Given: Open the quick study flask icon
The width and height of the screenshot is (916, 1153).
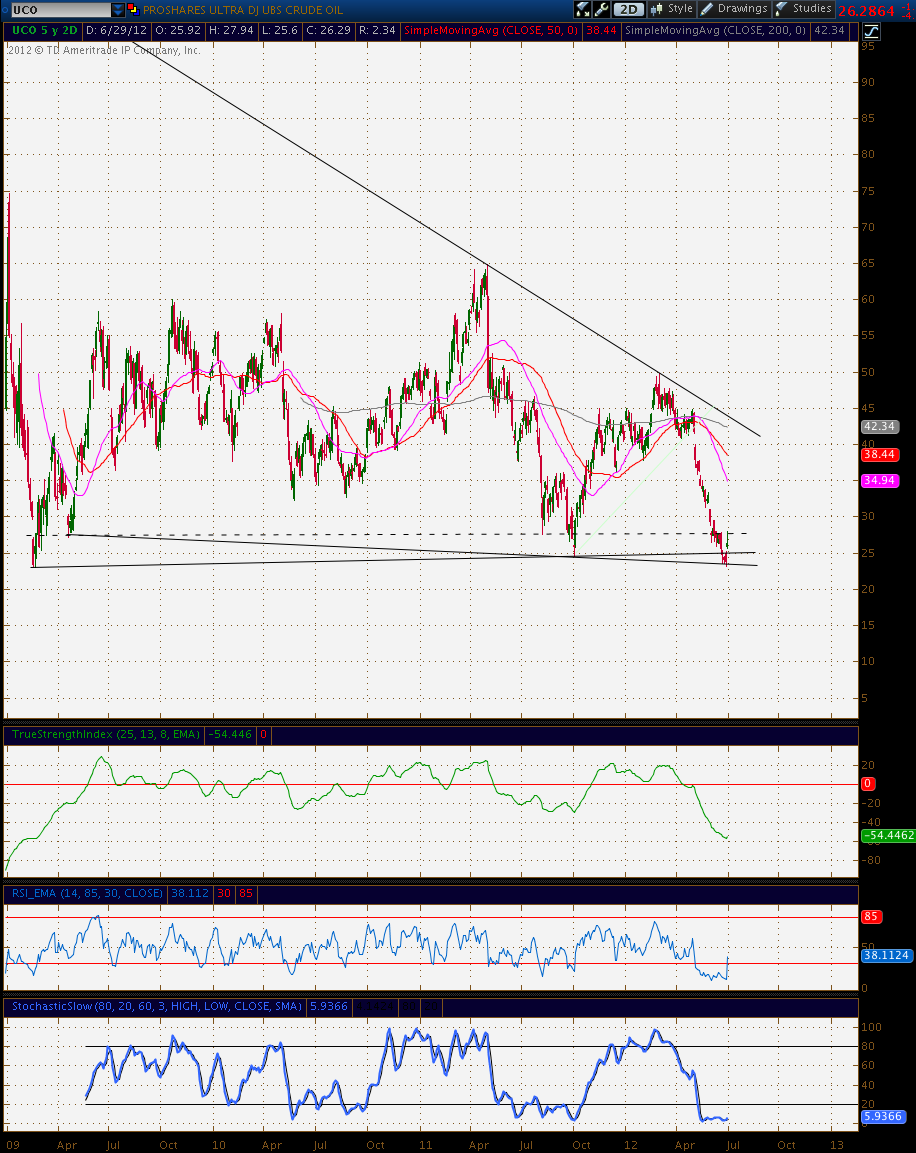Looking at the screenshot, I should (583, 9).
